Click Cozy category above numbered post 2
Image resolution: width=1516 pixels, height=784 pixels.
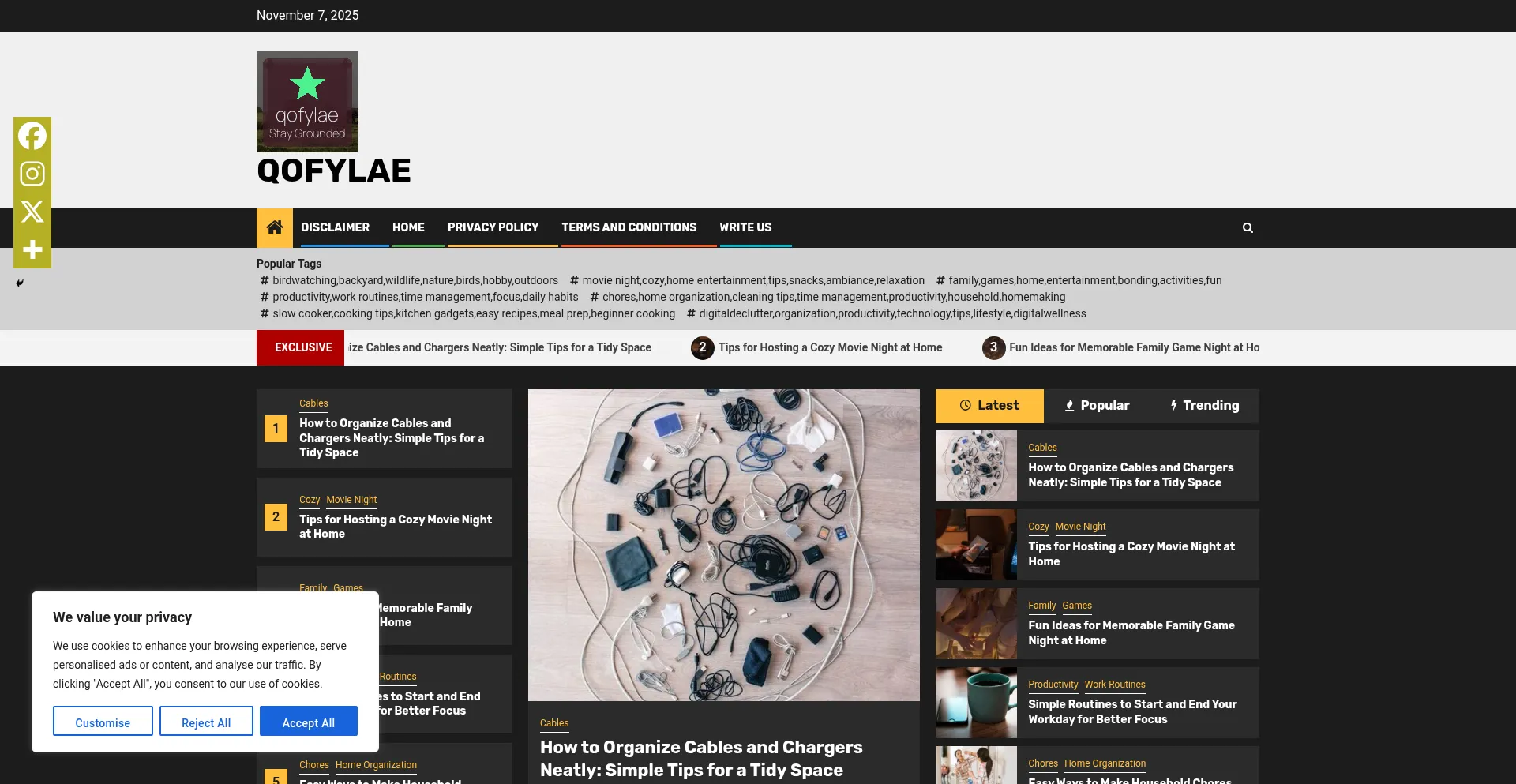(x=310, y=500)
